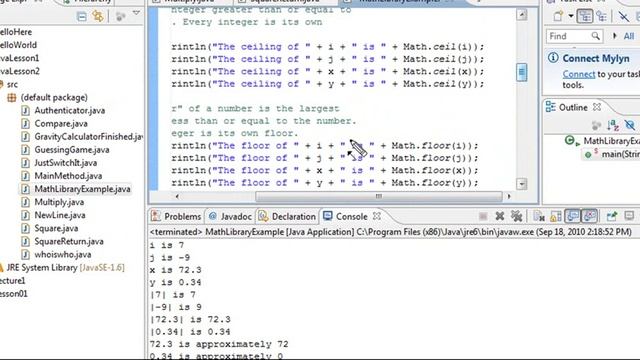Collapse all in Package Explorer
Screen dimensions: 640x360
82,16
